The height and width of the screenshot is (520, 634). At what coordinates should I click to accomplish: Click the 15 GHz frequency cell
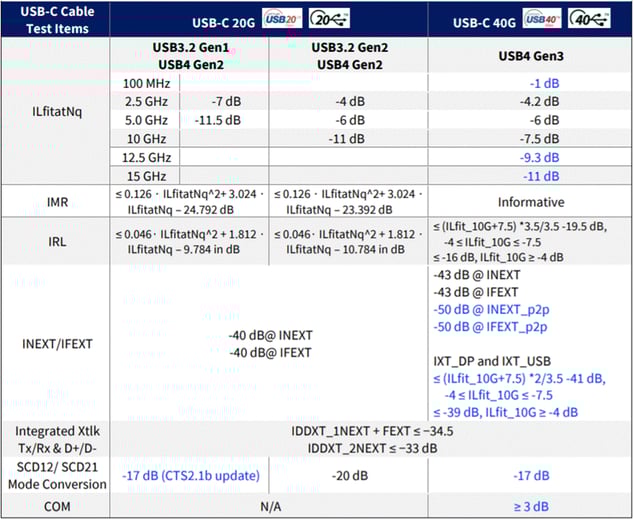[146, 176]
